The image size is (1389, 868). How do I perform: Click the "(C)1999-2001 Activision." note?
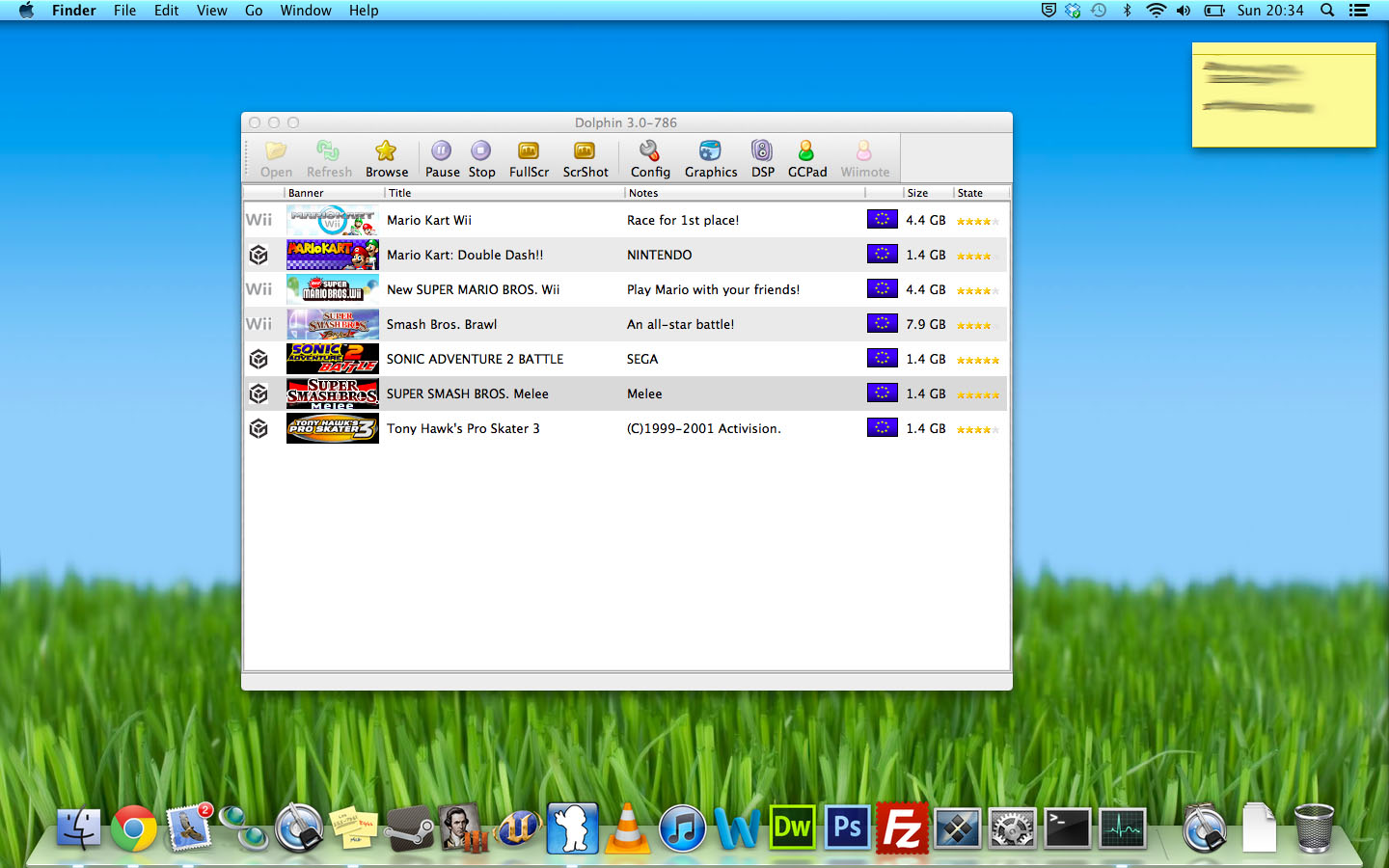point(704,428)
